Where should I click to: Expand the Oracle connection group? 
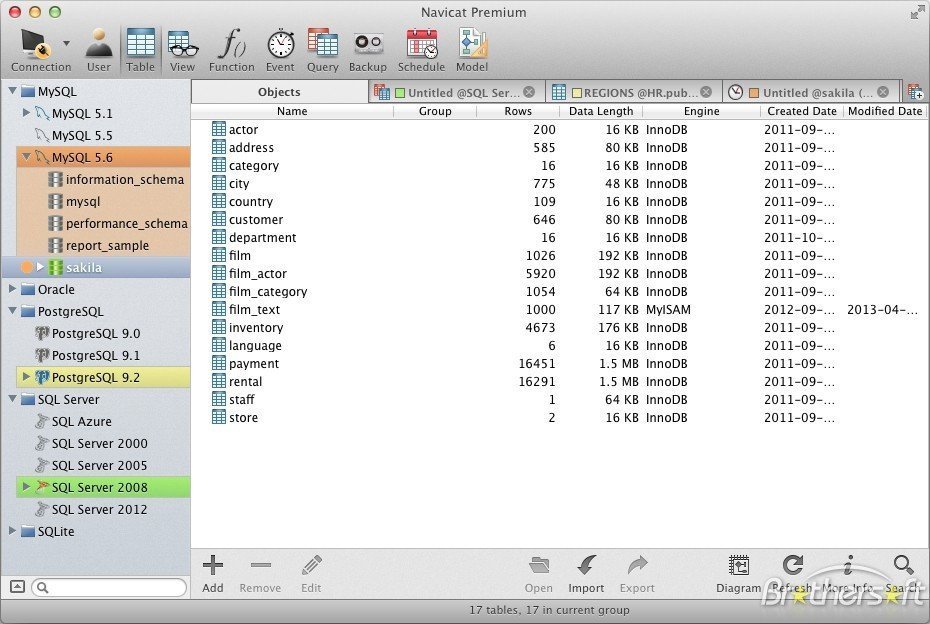(x=12, y=289)
